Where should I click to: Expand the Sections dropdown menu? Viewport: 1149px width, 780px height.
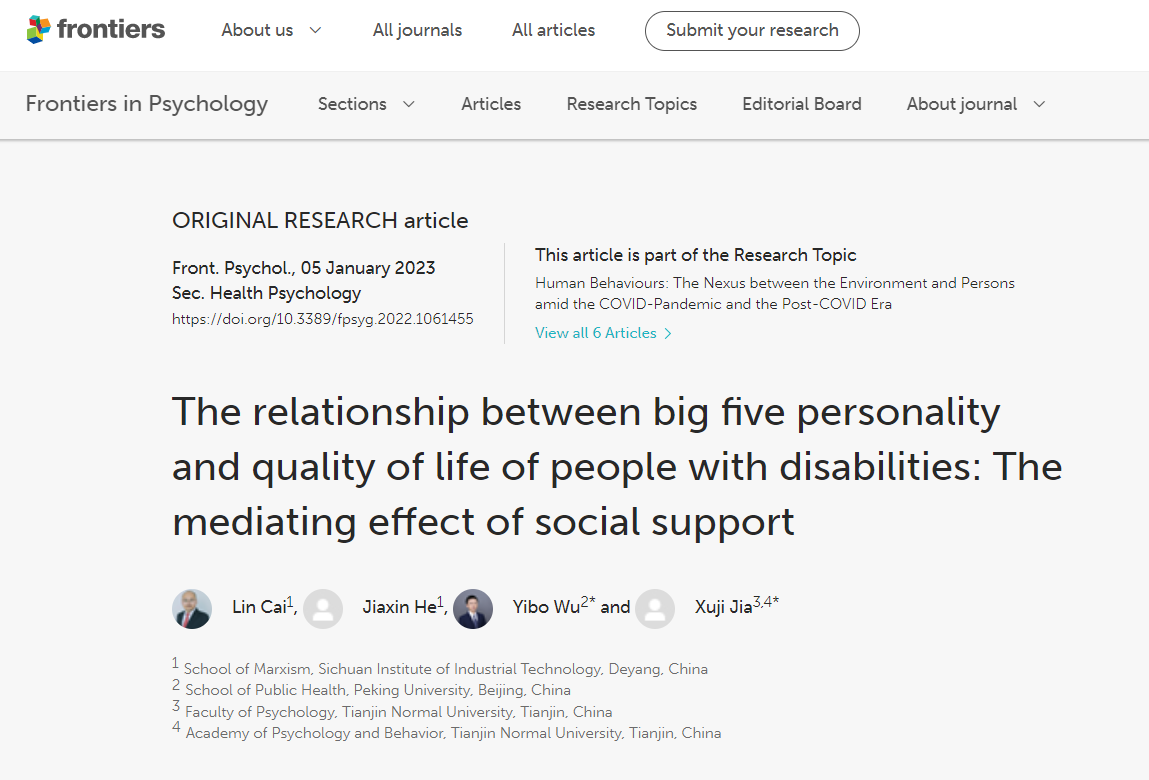[x=365, y=104]
